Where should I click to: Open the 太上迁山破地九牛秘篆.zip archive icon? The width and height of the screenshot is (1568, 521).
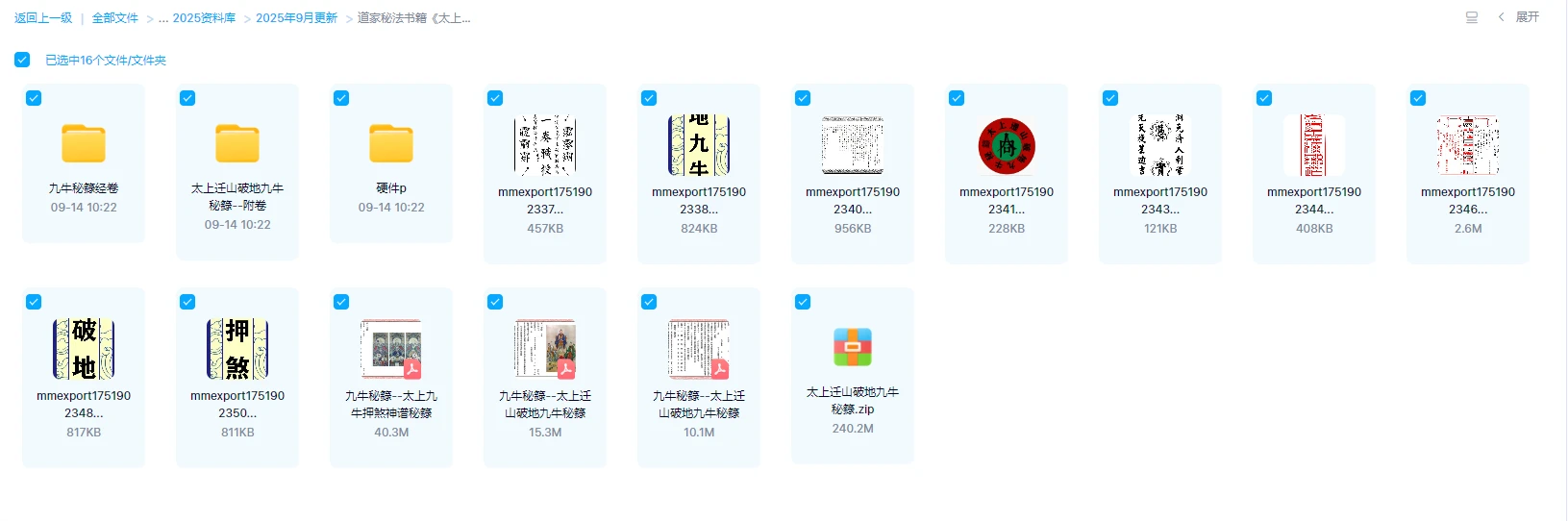tap(853, 347)
